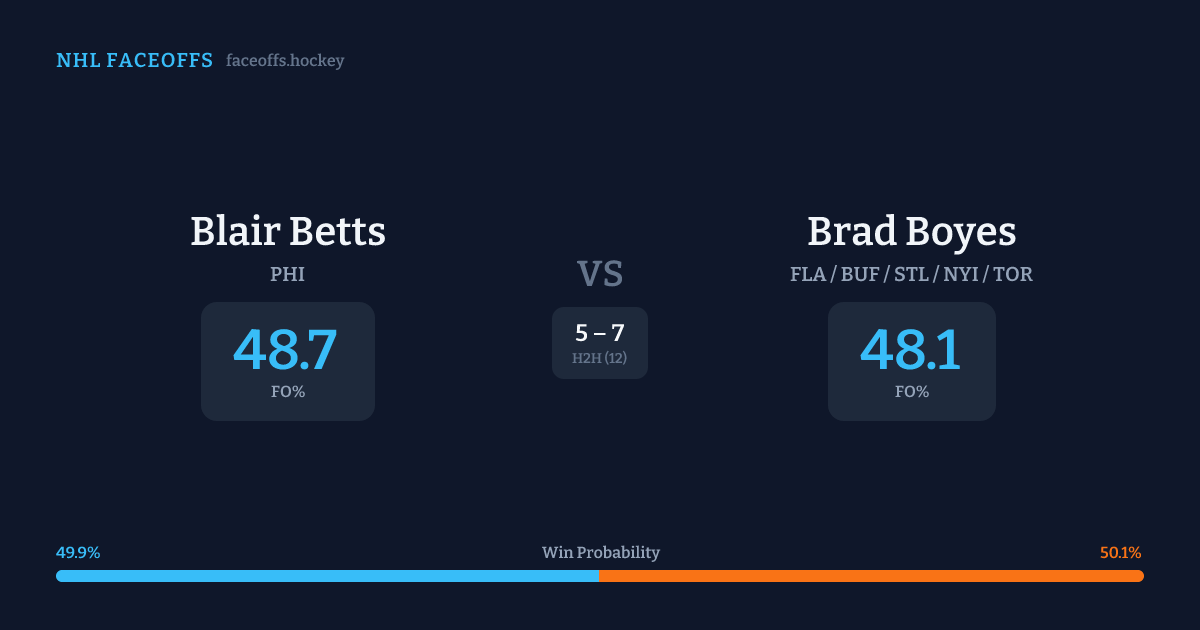
Task: Open the faceoffs.hockey link
Action: 285,61
